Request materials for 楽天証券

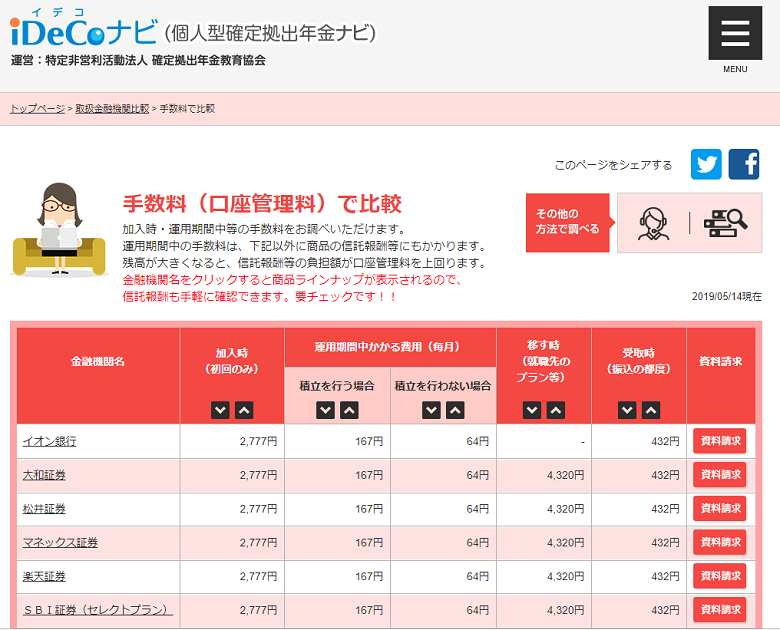tap(720, 576)
